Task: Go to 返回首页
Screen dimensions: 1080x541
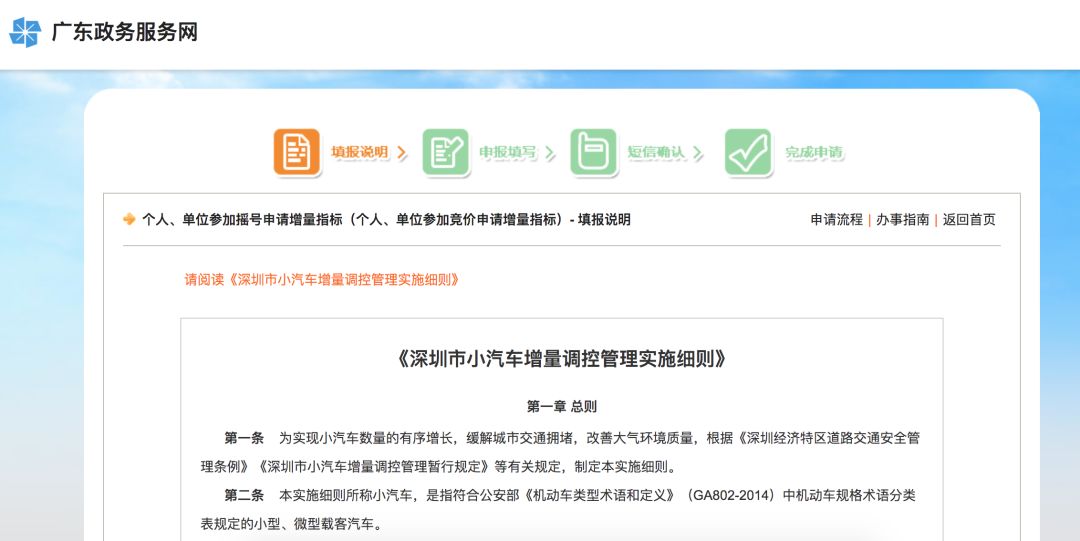Action: 969,220
